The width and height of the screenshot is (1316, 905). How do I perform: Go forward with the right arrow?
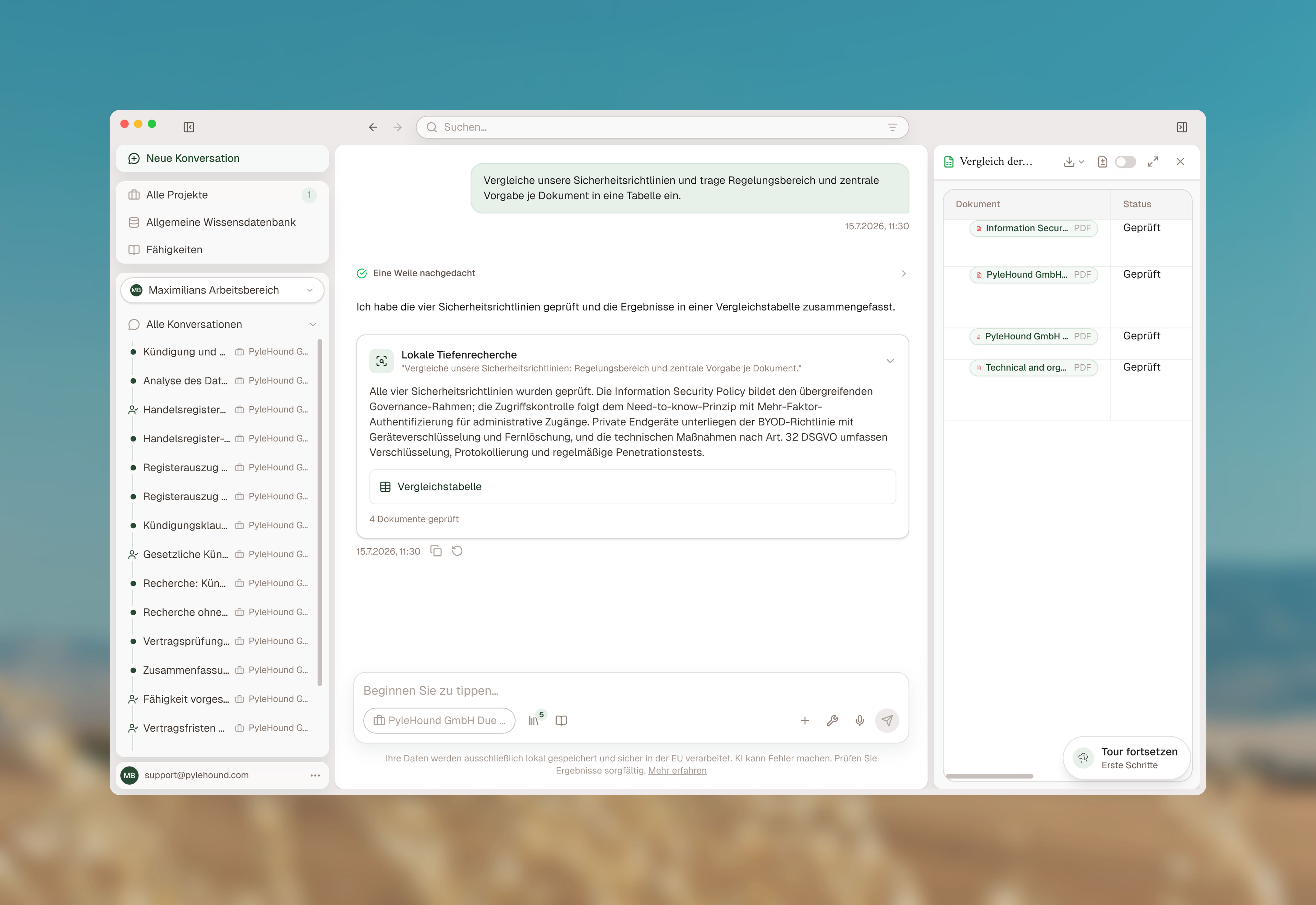coord(398,127)
